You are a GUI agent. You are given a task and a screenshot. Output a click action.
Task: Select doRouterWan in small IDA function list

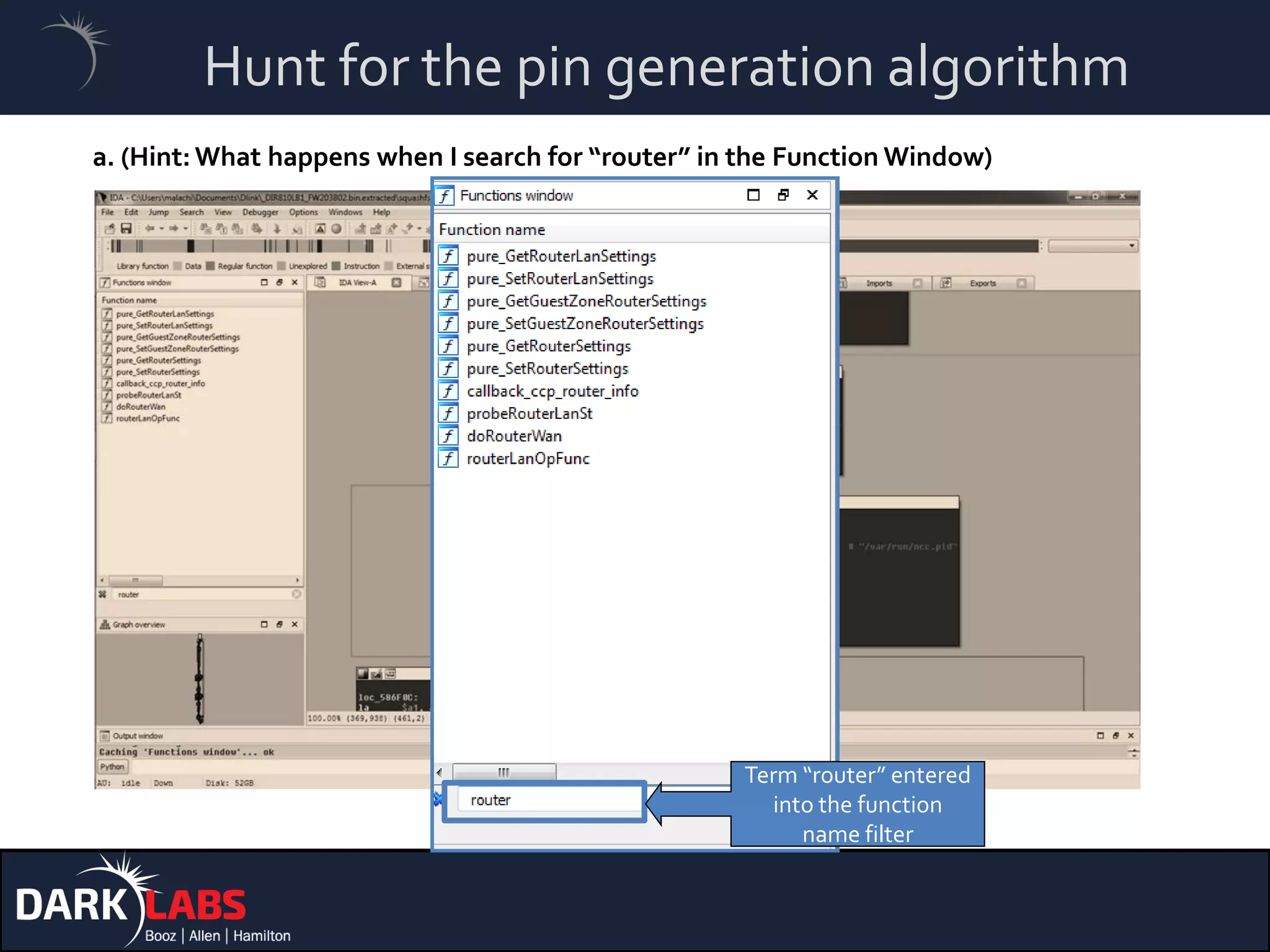[x=141, y=407]
